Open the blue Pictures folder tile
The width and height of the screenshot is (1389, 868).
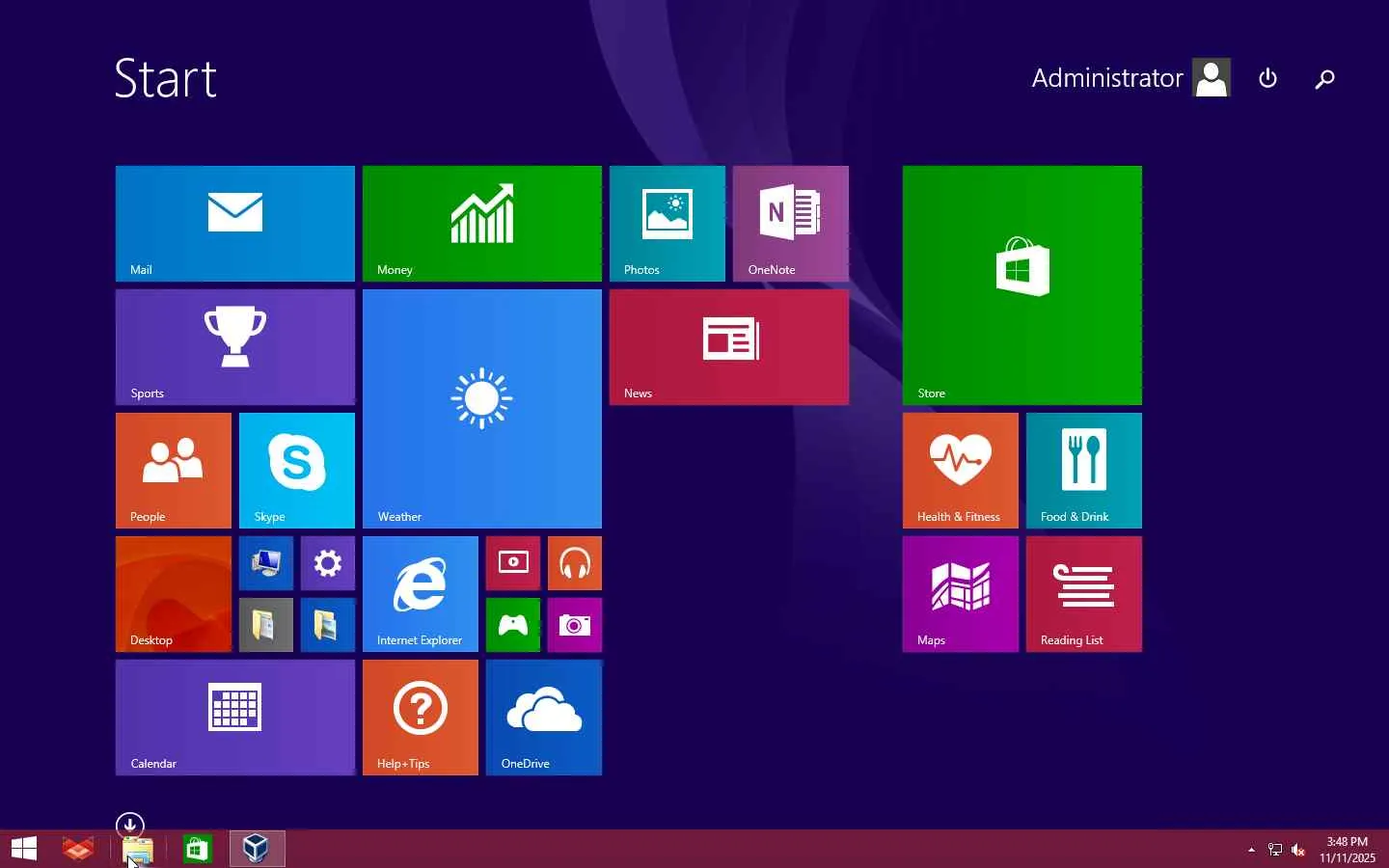[x=328, y=625]
